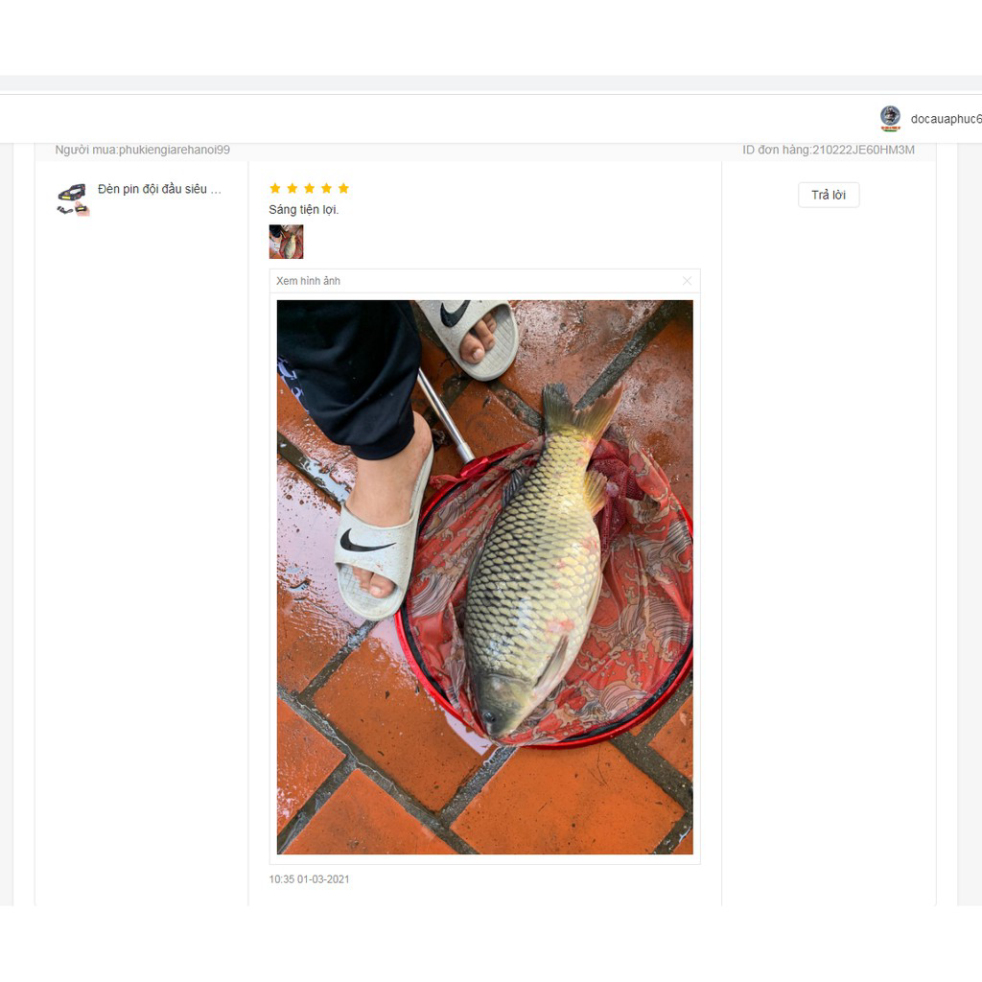This screenshot has height=982, width=982.
Task: Click the fourth rating star
Action: [x=326, y=188]
